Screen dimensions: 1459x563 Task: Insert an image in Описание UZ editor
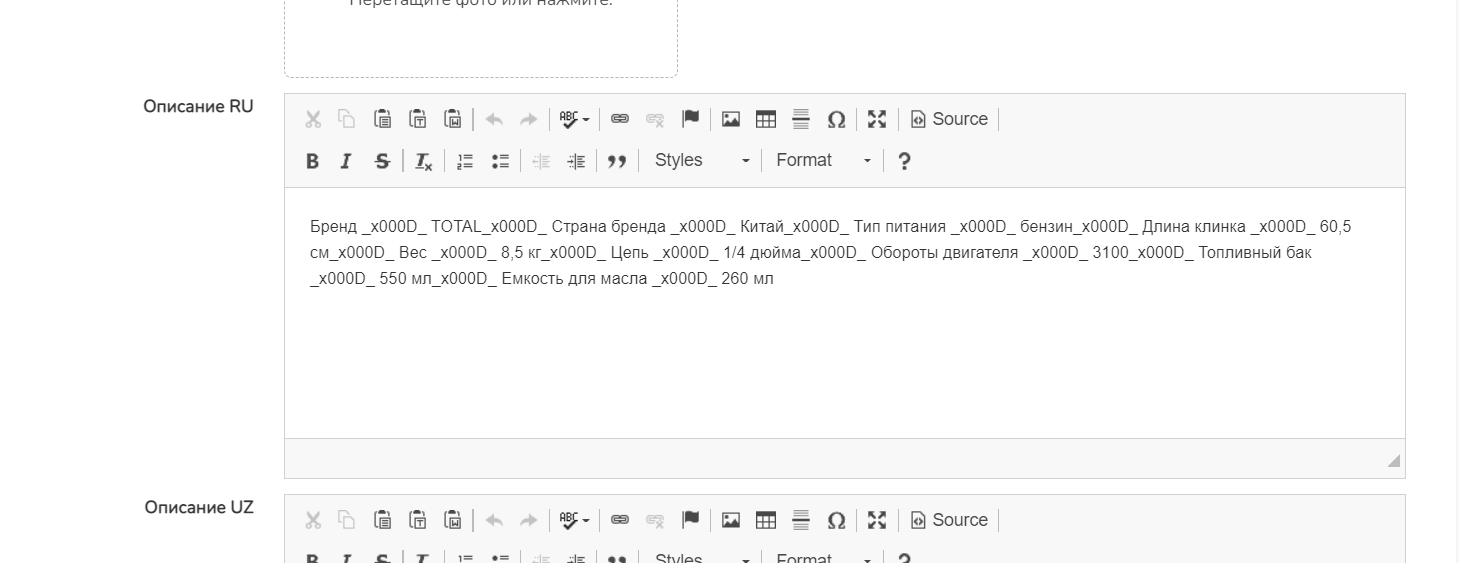[731, 521]
